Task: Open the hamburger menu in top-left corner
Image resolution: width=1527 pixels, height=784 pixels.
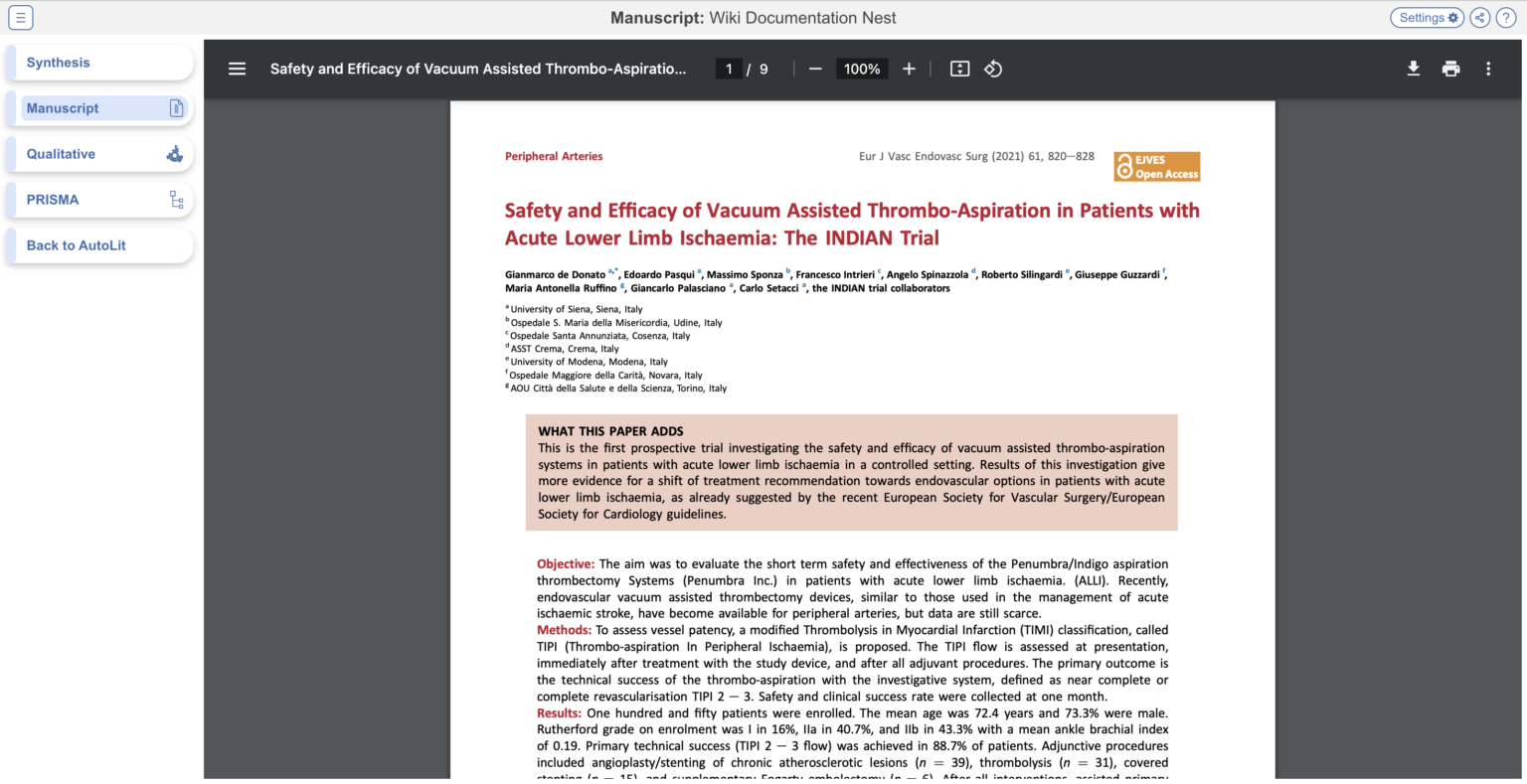Action: (x=20, y=18)
